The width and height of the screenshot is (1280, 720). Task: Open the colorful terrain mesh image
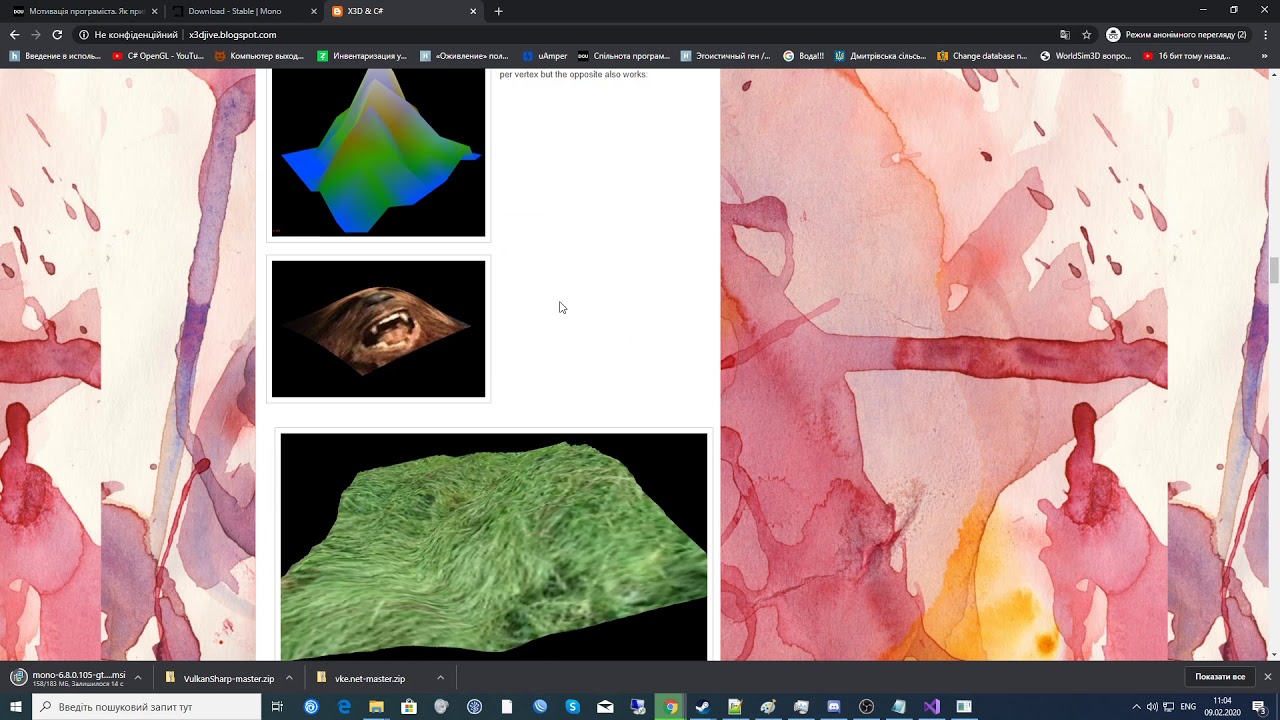click(378, 152)
